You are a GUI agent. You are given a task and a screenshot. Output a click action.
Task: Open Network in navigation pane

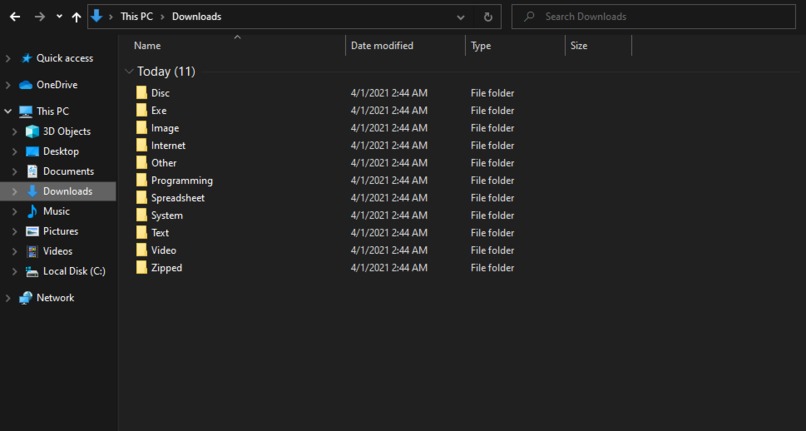pyautogui.click(x=55, y=298)
